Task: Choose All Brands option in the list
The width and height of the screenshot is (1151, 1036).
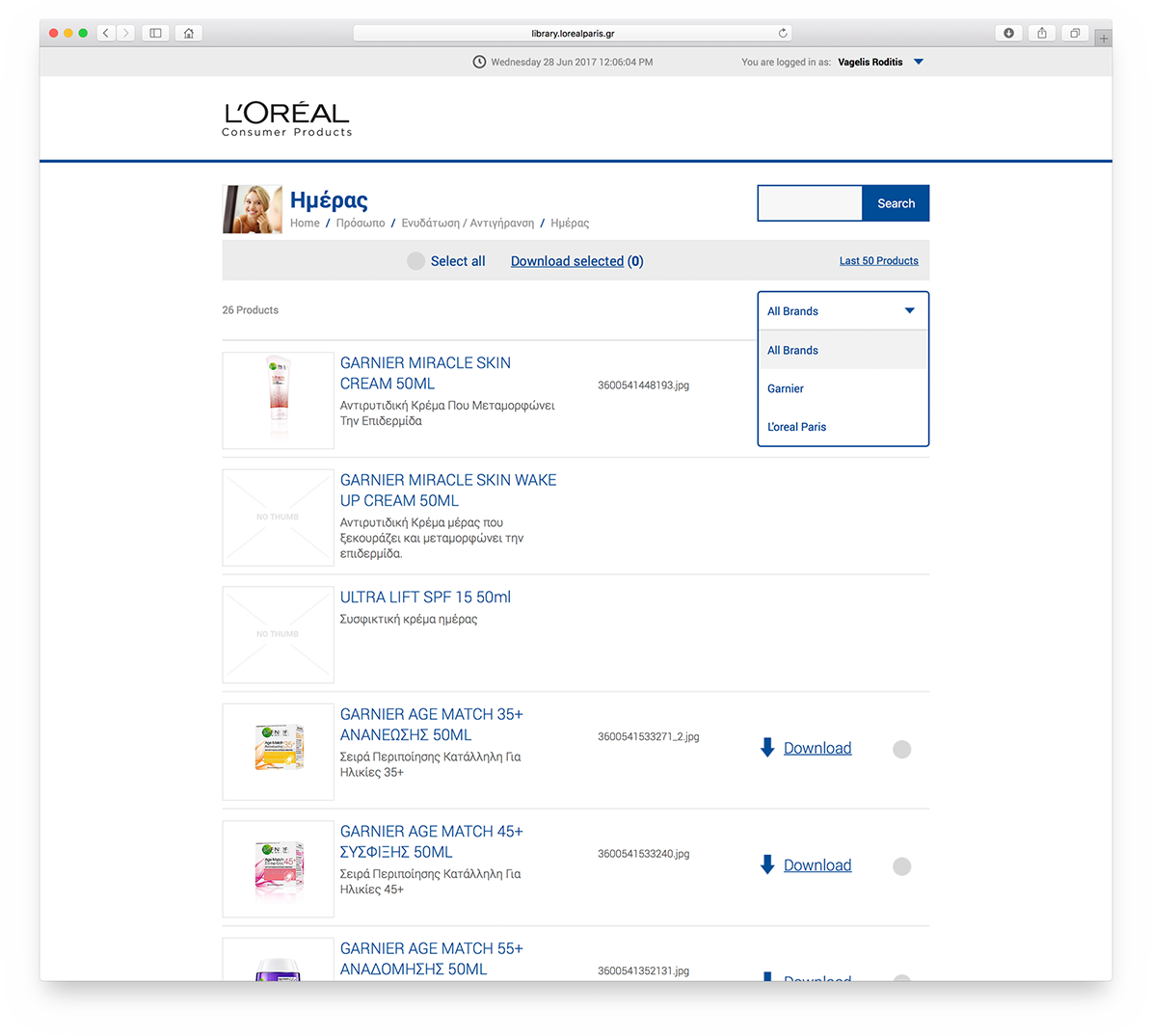Action: click(x=843, y=350)
